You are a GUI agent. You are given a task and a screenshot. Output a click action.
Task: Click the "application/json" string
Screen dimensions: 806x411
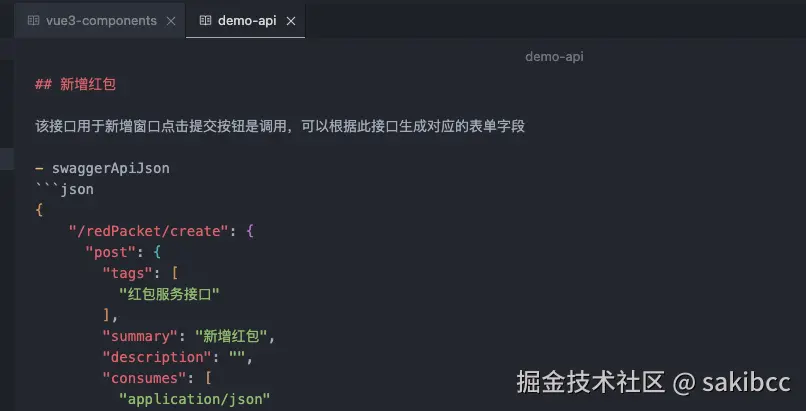point(194,400)
